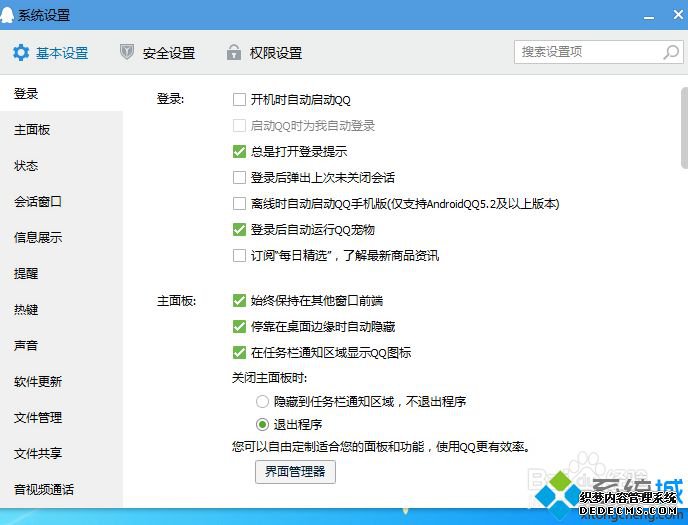Open 文件共享 in sidebar
This screenshot has width=688, height=525.
[61, 453]
